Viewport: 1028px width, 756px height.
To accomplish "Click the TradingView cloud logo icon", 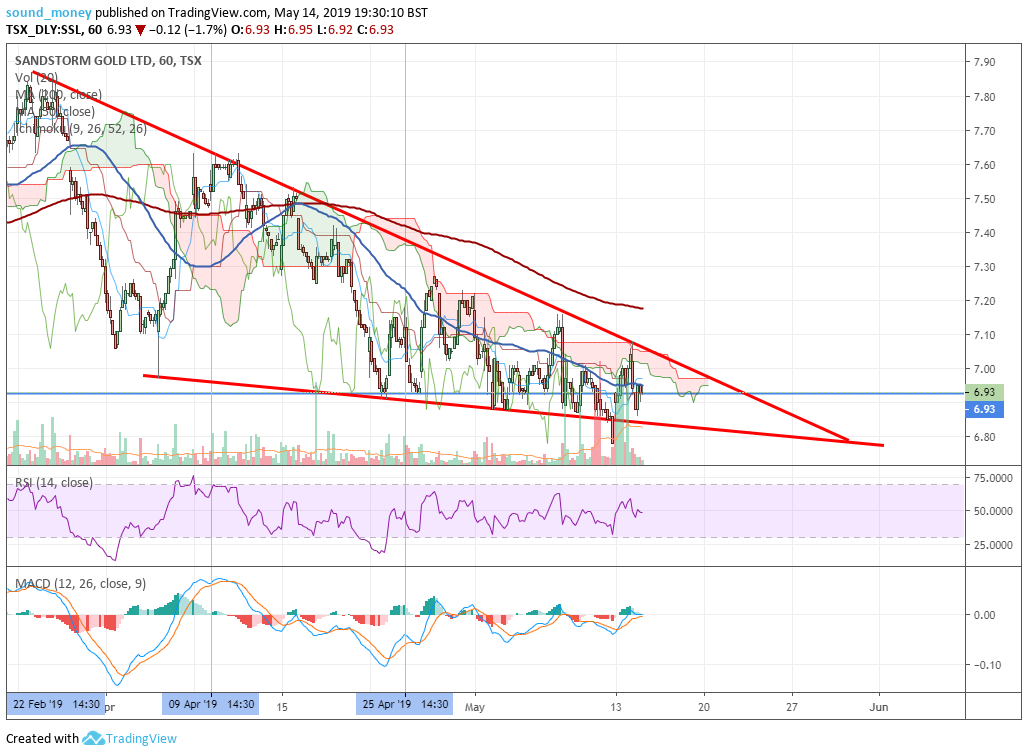I will pos(93,738).
